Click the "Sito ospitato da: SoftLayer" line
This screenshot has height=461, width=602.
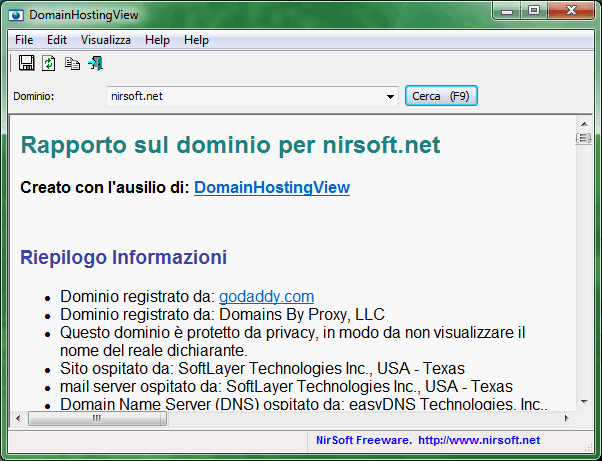(262, 368)
